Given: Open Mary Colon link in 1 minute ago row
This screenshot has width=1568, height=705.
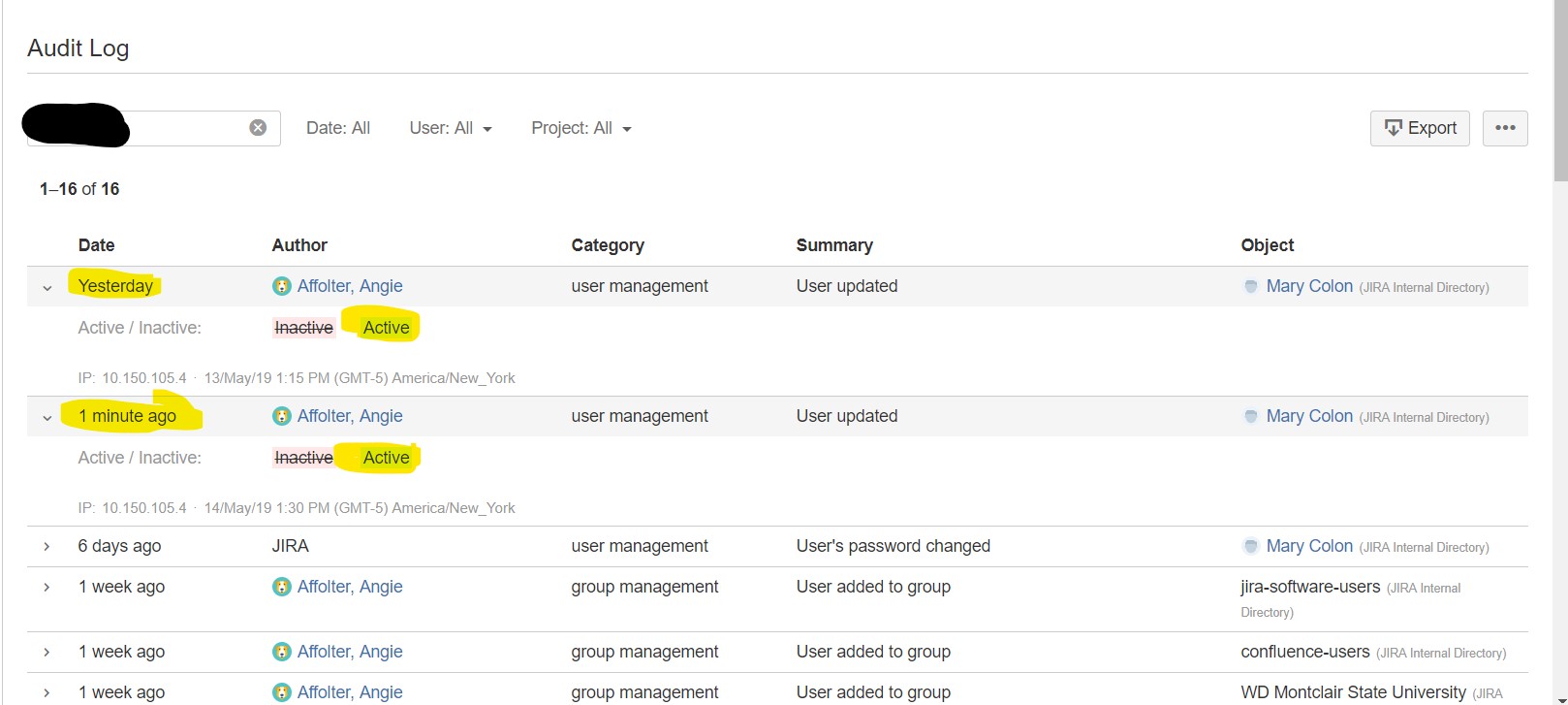Looking at the screenshot, I should [1309, 416].
